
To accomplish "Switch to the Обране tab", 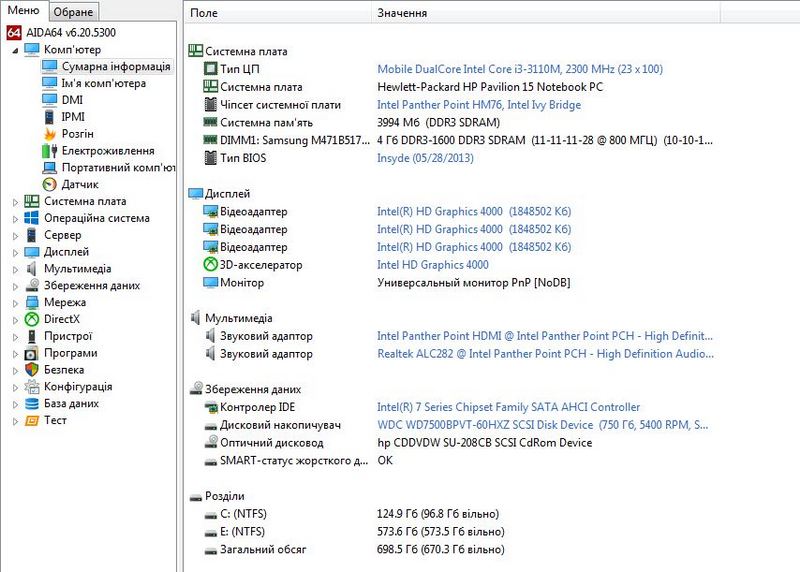I will [73, 12].
